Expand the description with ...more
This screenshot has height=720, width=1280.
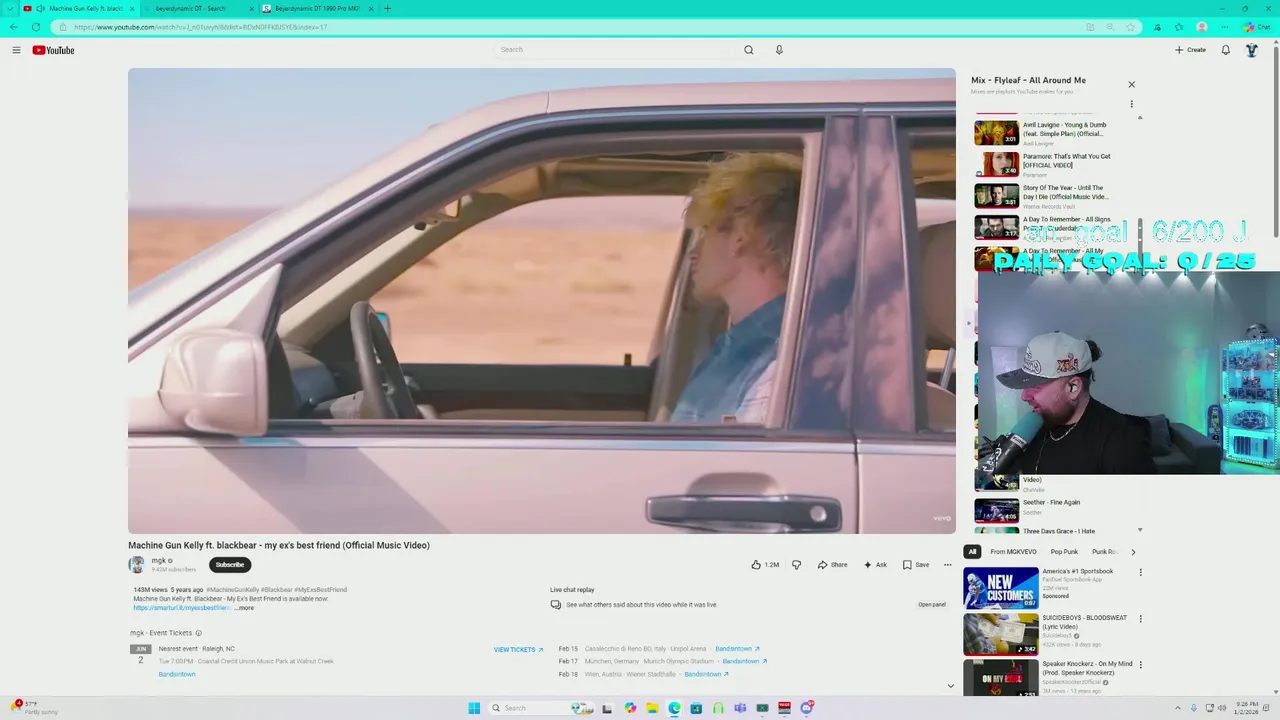point(244,608)
